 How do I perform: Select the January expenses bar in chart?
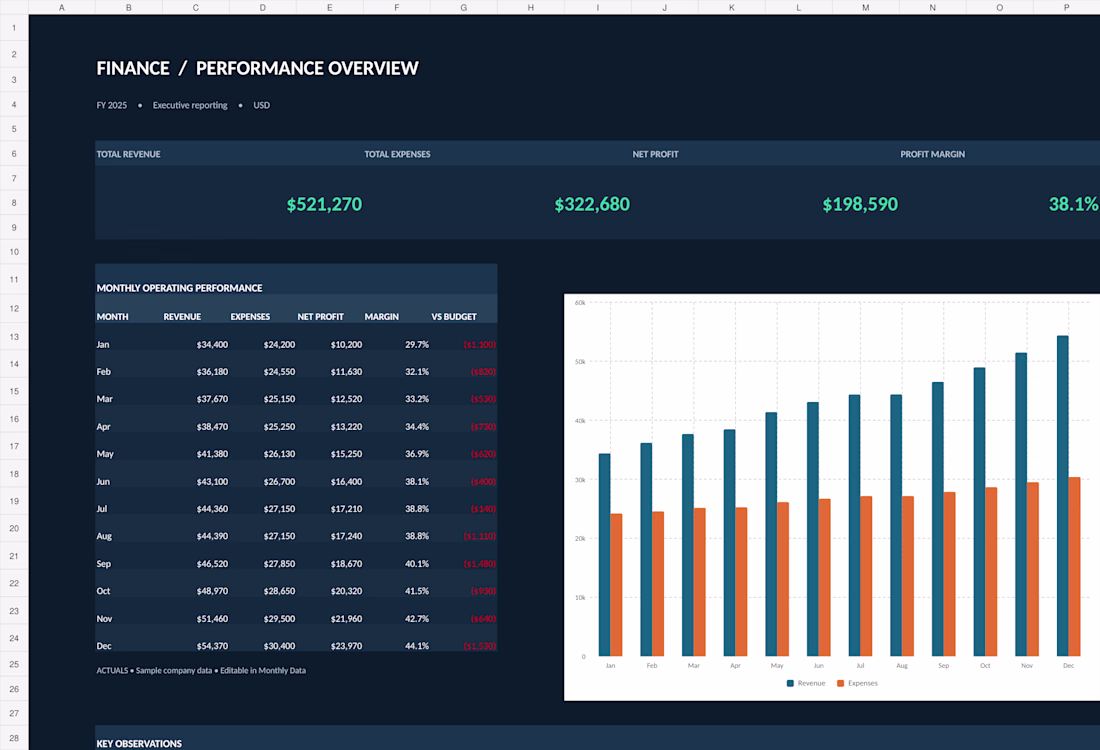(x=617, y=585)
